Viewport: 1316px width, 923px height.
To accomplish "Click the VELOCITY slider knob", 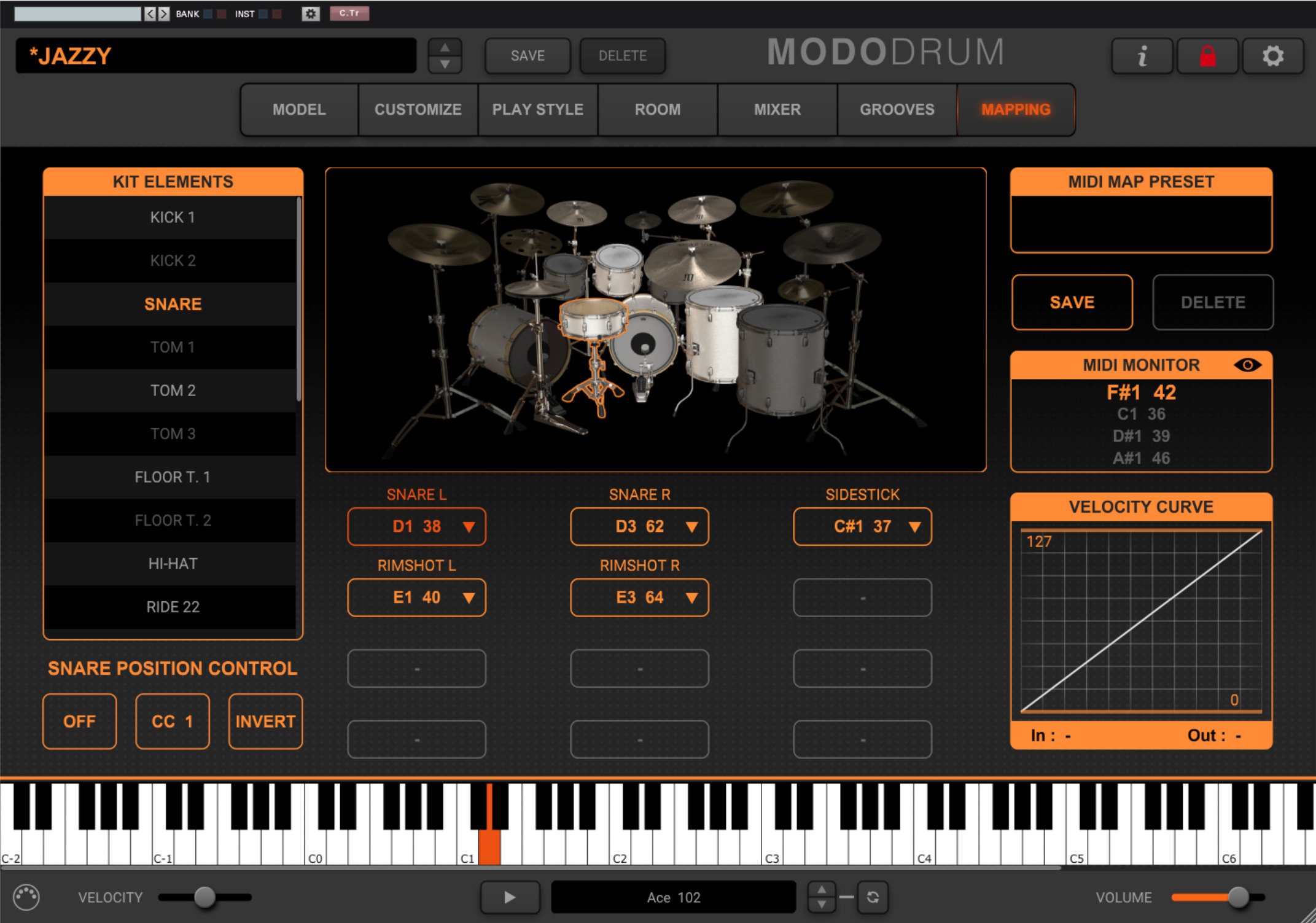I will coord(205,897).
